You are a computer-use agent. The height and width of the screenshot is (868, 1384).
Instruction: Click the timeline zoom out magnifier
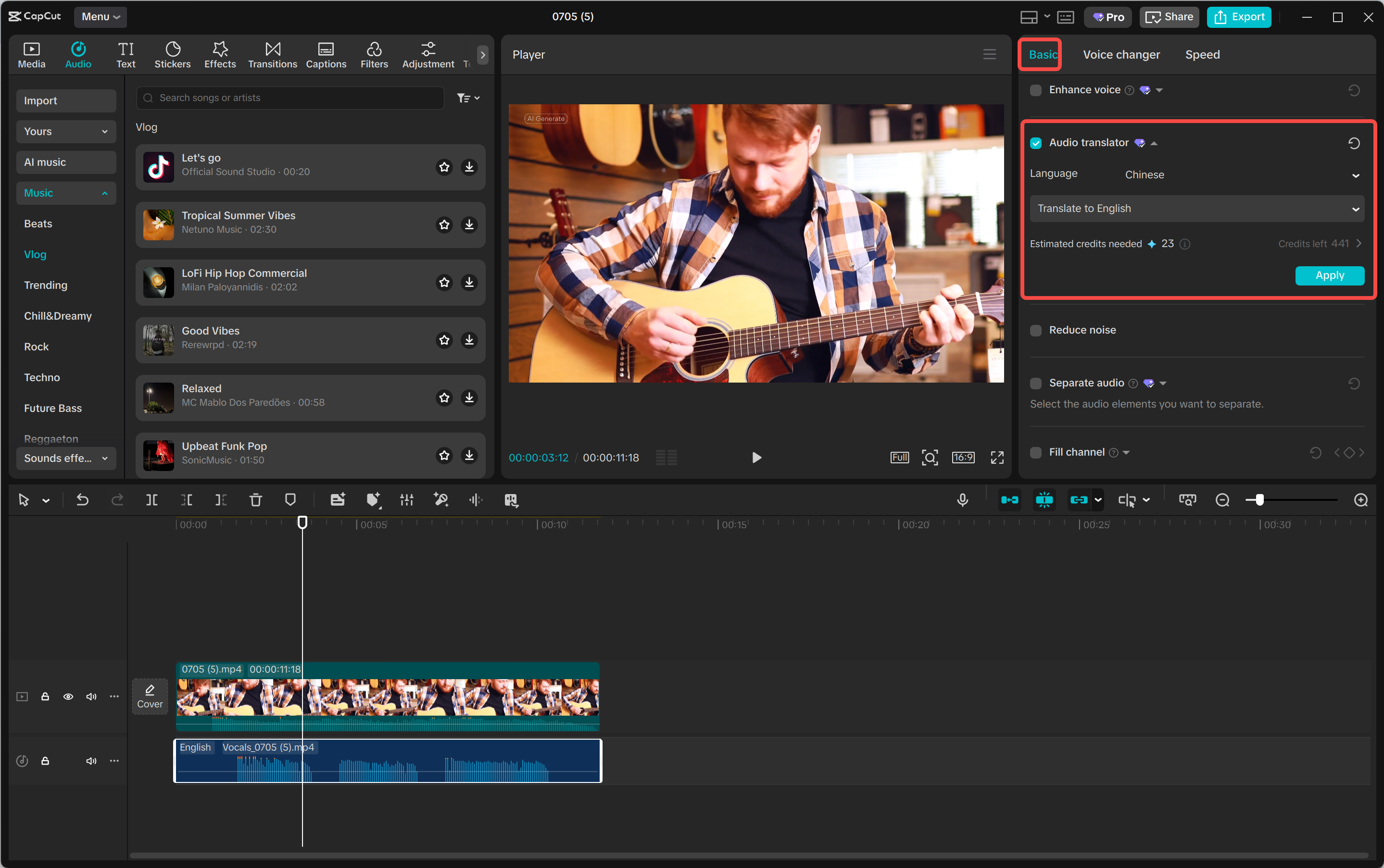click(1222, 500)
